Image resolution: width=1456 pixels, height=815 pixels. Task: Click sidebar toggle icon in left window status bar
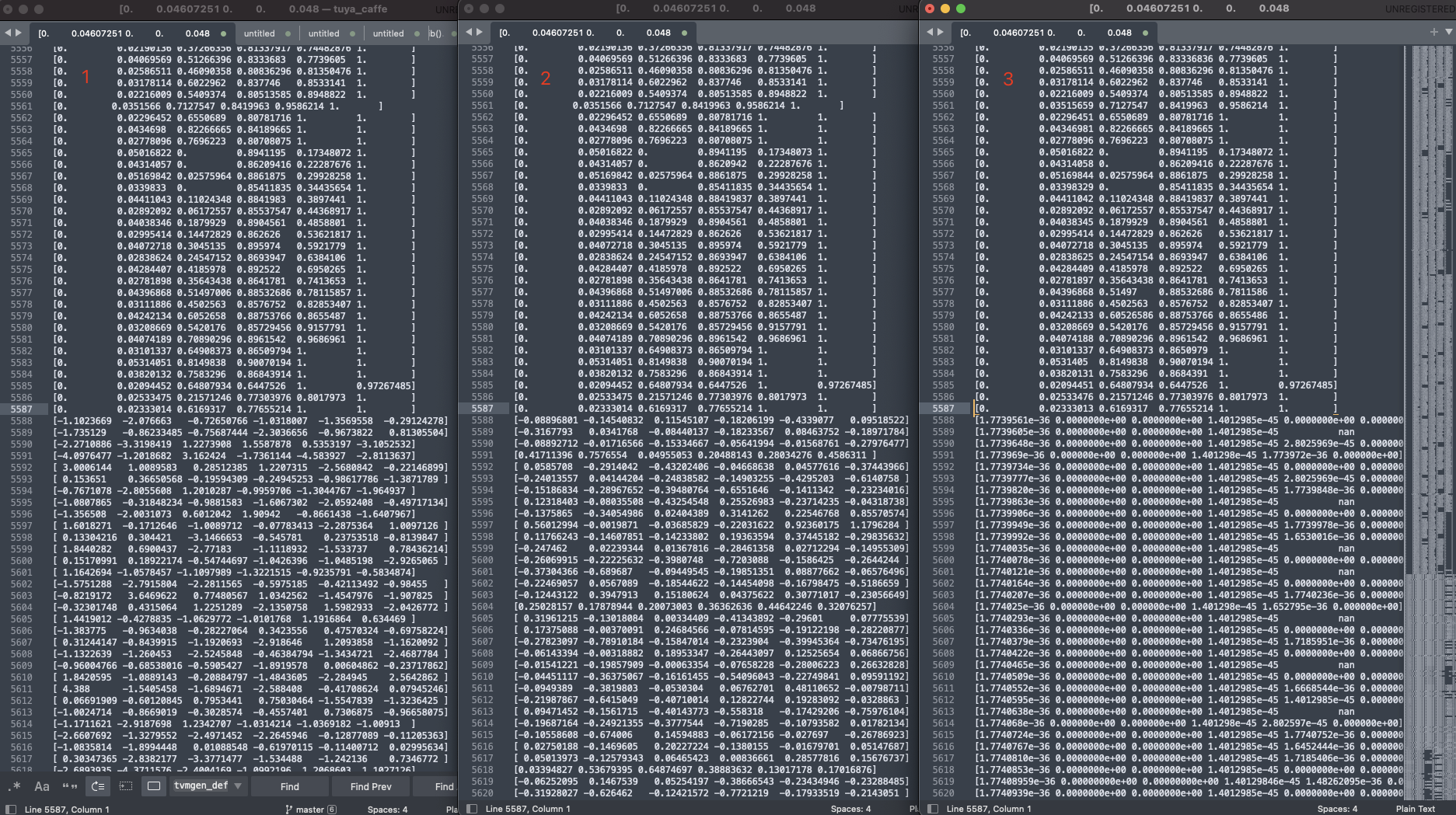point(11,809)
